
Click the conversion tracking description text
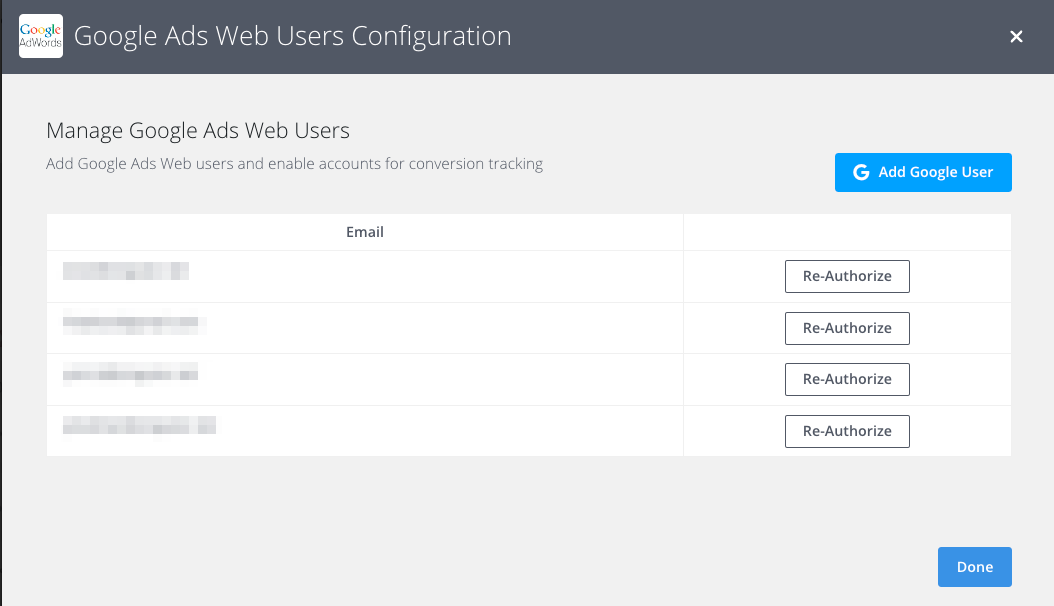(x=294, y=164)
